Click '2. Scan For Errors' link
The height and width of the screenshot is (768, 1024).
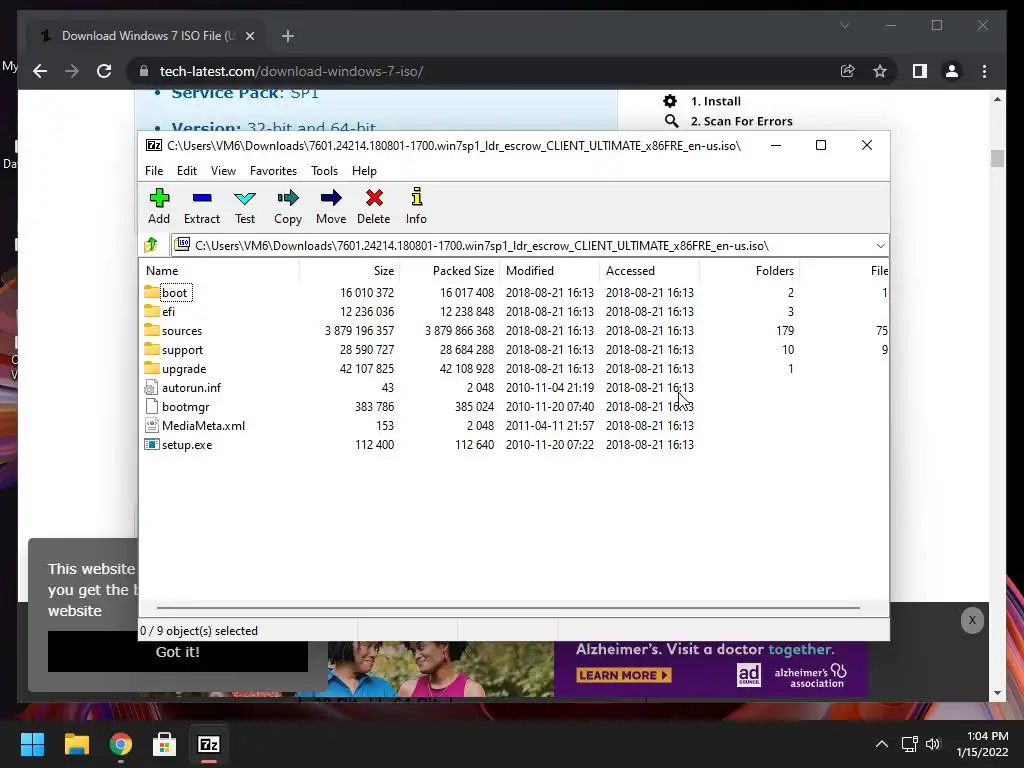tap(742, 121)
